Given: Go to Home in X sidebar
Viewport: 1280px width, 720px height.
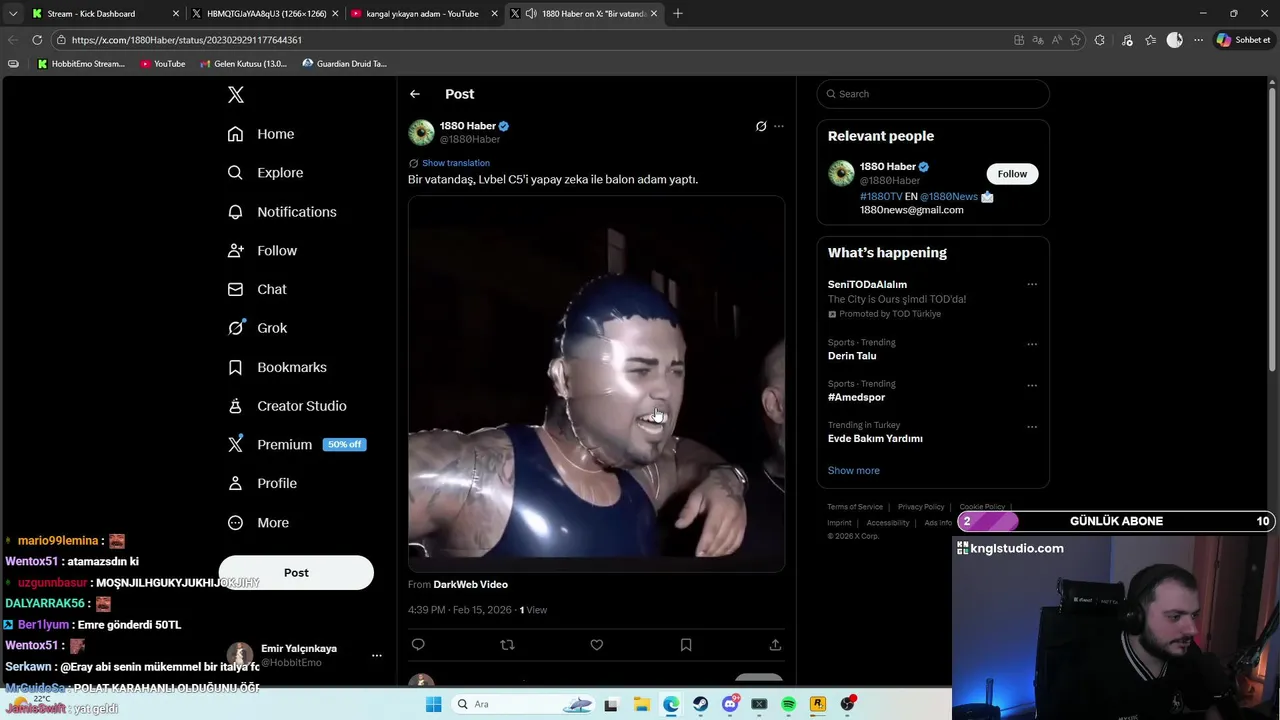Looking at the screenshot, I should (x=261, y=134).
